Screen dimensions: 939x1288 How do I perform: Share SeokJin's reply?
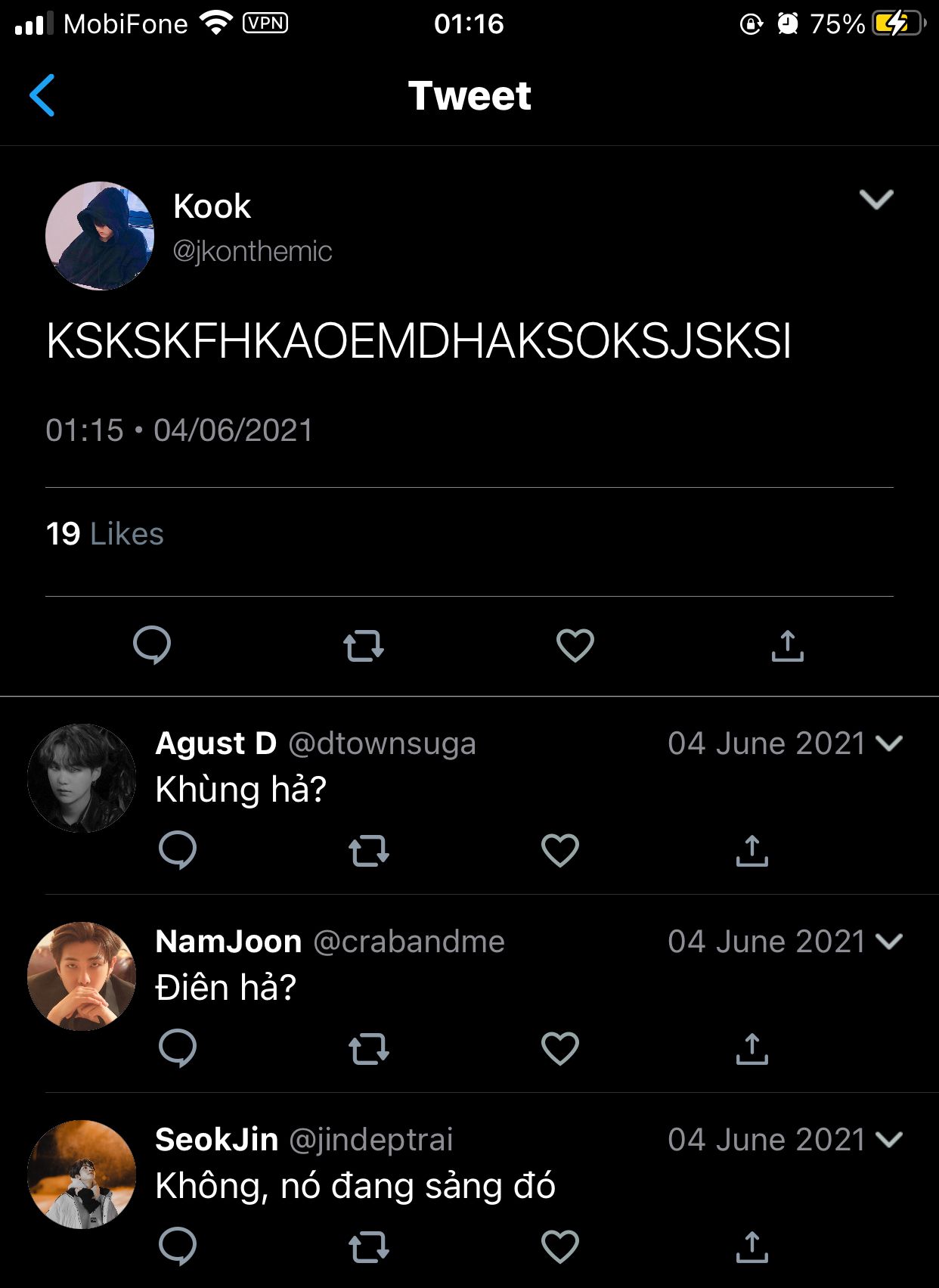tap(752, 1247)
